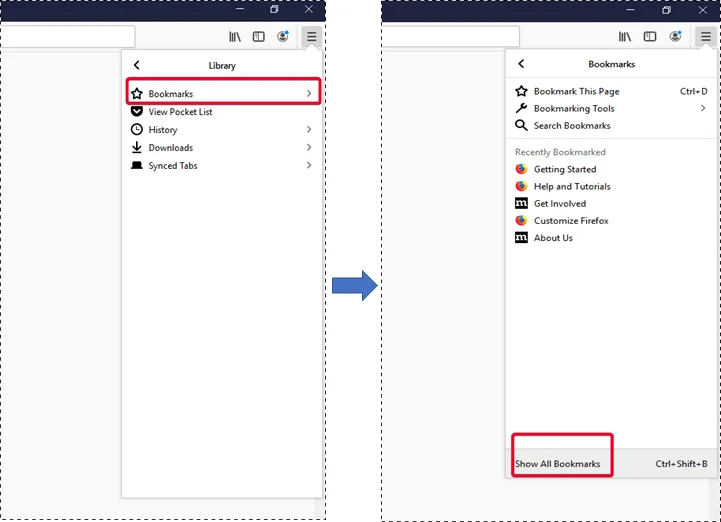
Task: Open View Pocket List entry
Action: coord(223,112)
